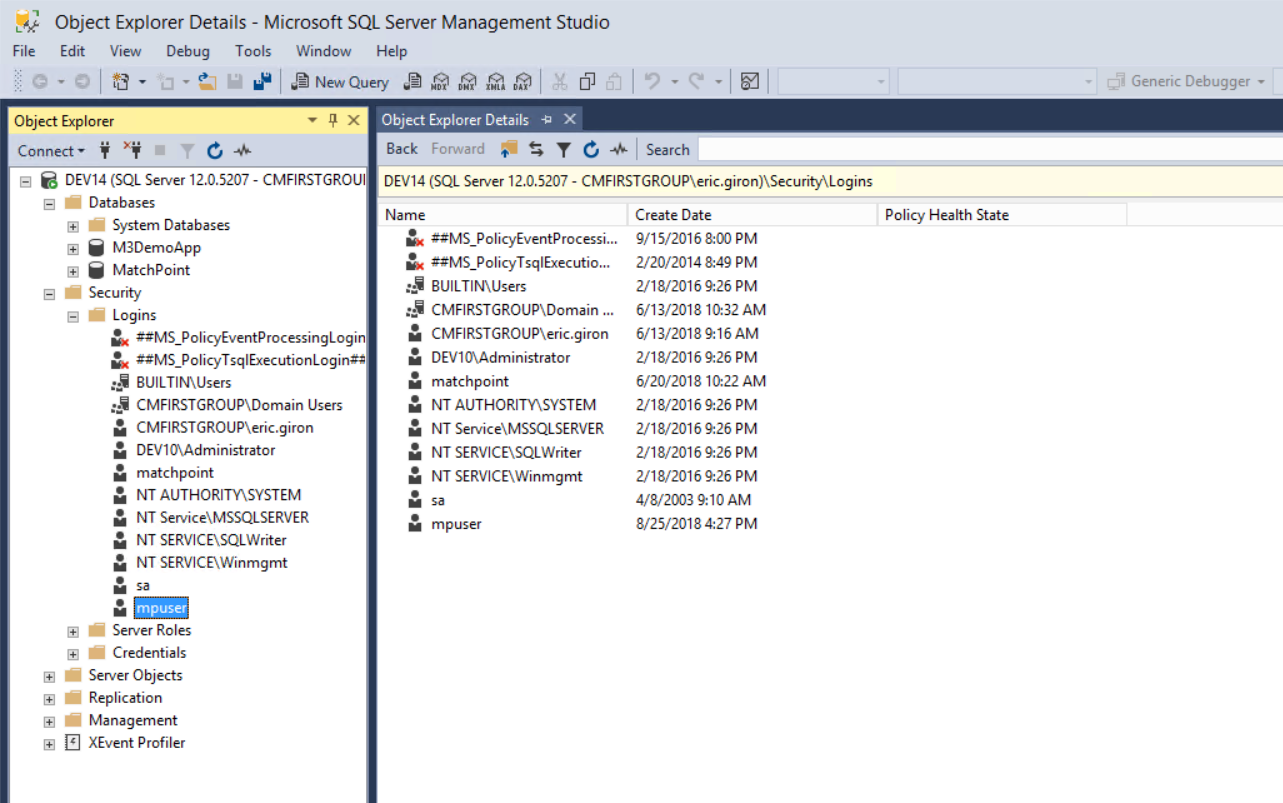Sort by the Name column header
The width and height of the screenshot is (1283, 803).
click(503, 214)
